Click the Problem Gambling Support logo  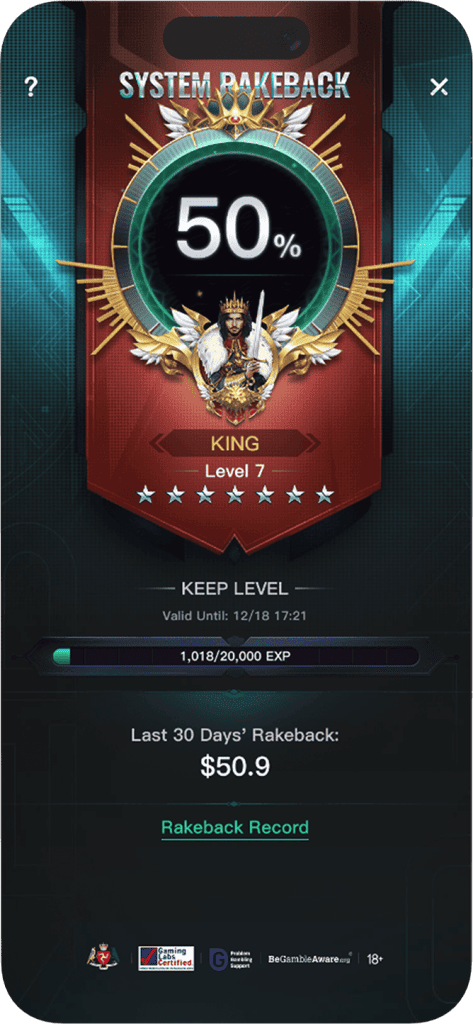tap(233, 959)
